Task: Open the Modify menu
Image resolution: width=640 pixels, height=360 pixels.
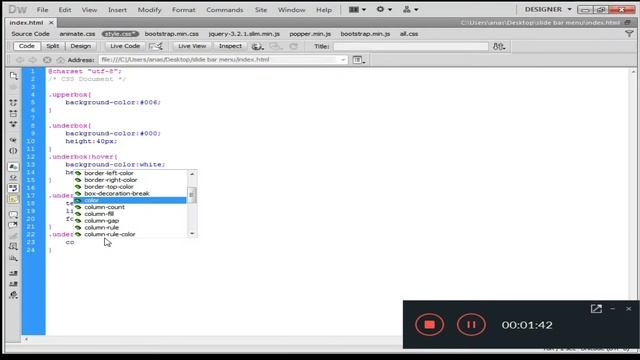Action: (149, 10)
